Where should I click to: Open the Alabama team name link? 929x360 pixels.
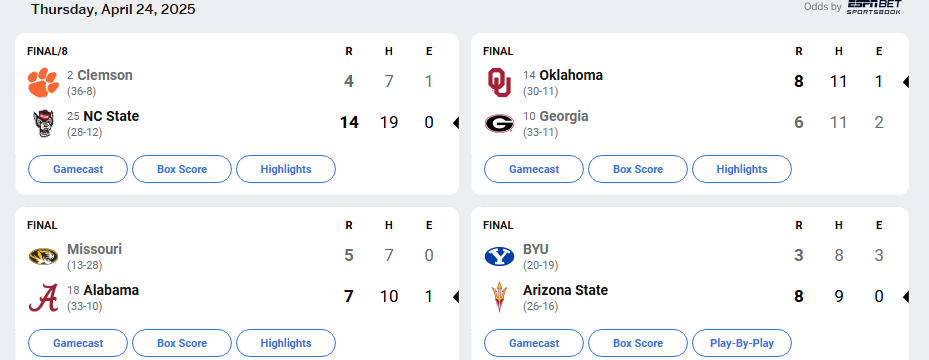coord(111,291)
